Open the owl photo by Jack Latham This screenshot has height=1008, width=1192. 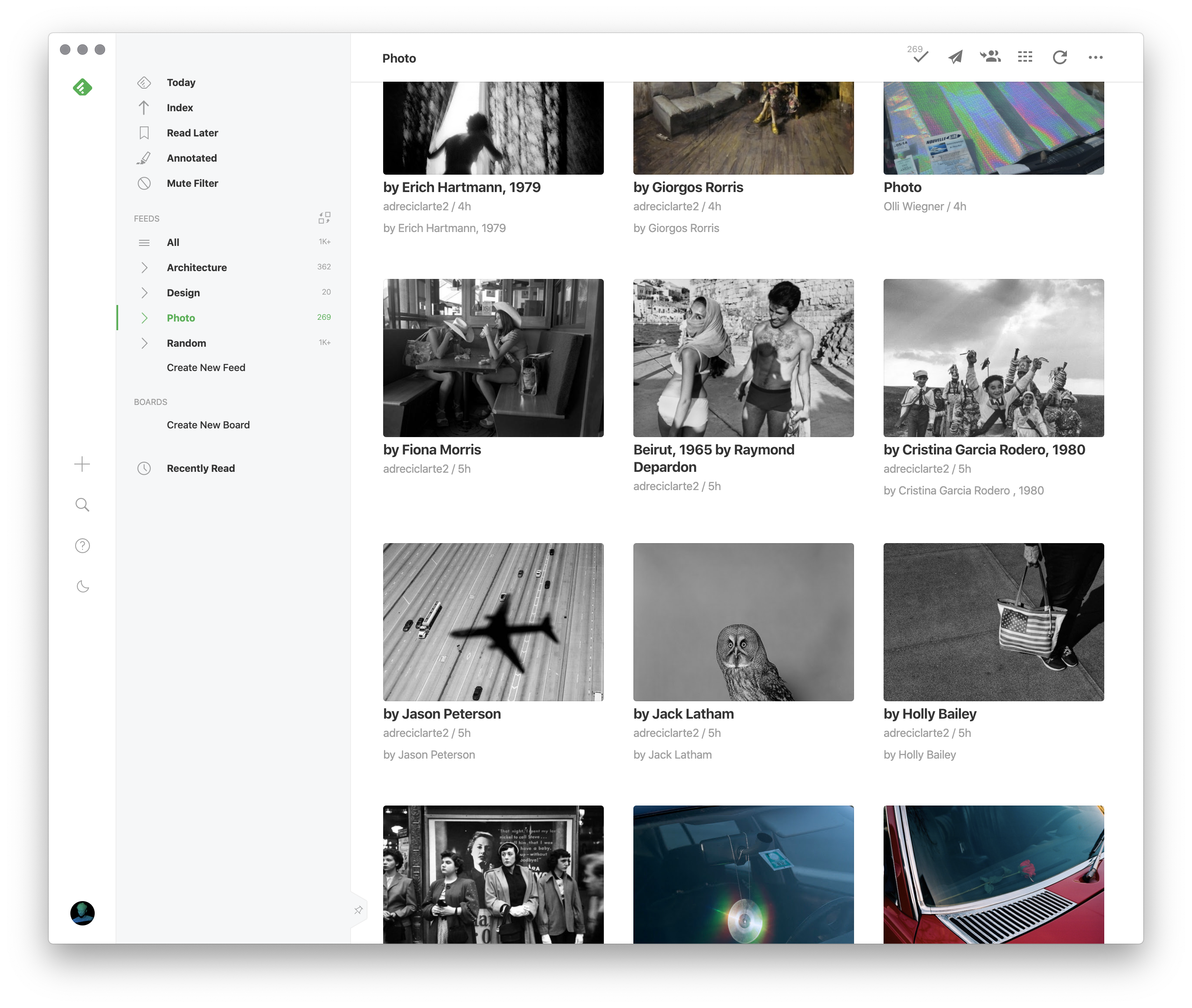click(743, 622)
